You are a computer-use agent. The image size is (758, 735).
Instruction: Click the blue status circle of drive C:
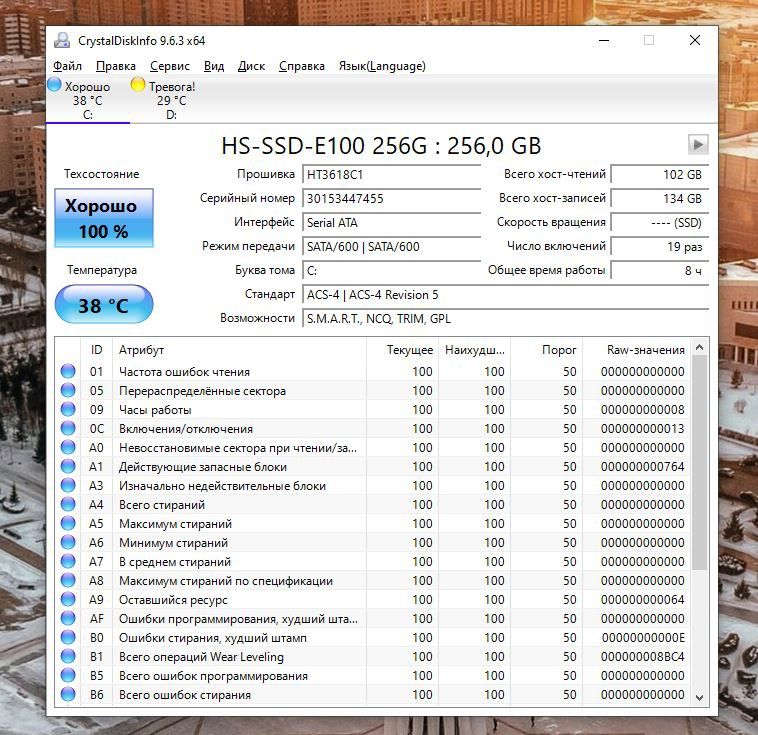[x=54, y=85]
